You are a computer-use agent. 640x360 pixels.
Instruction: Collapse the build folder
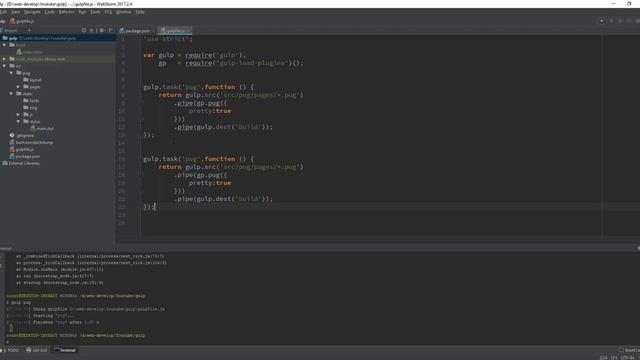(x=4, y=45)
